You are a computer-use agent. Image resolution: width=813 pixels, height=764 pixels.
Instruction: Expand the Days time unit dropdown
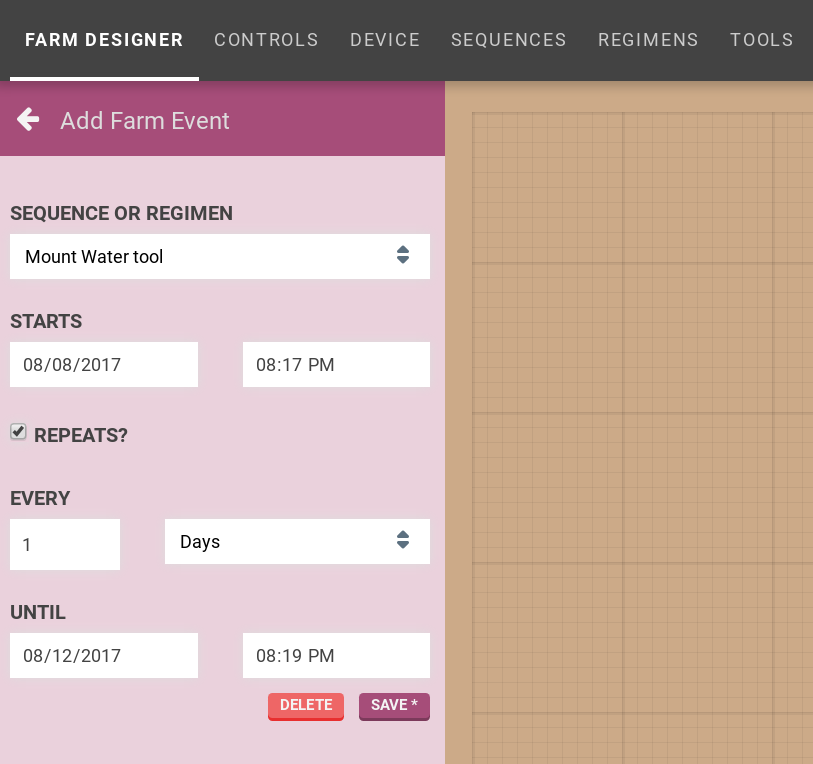(297, 541)
